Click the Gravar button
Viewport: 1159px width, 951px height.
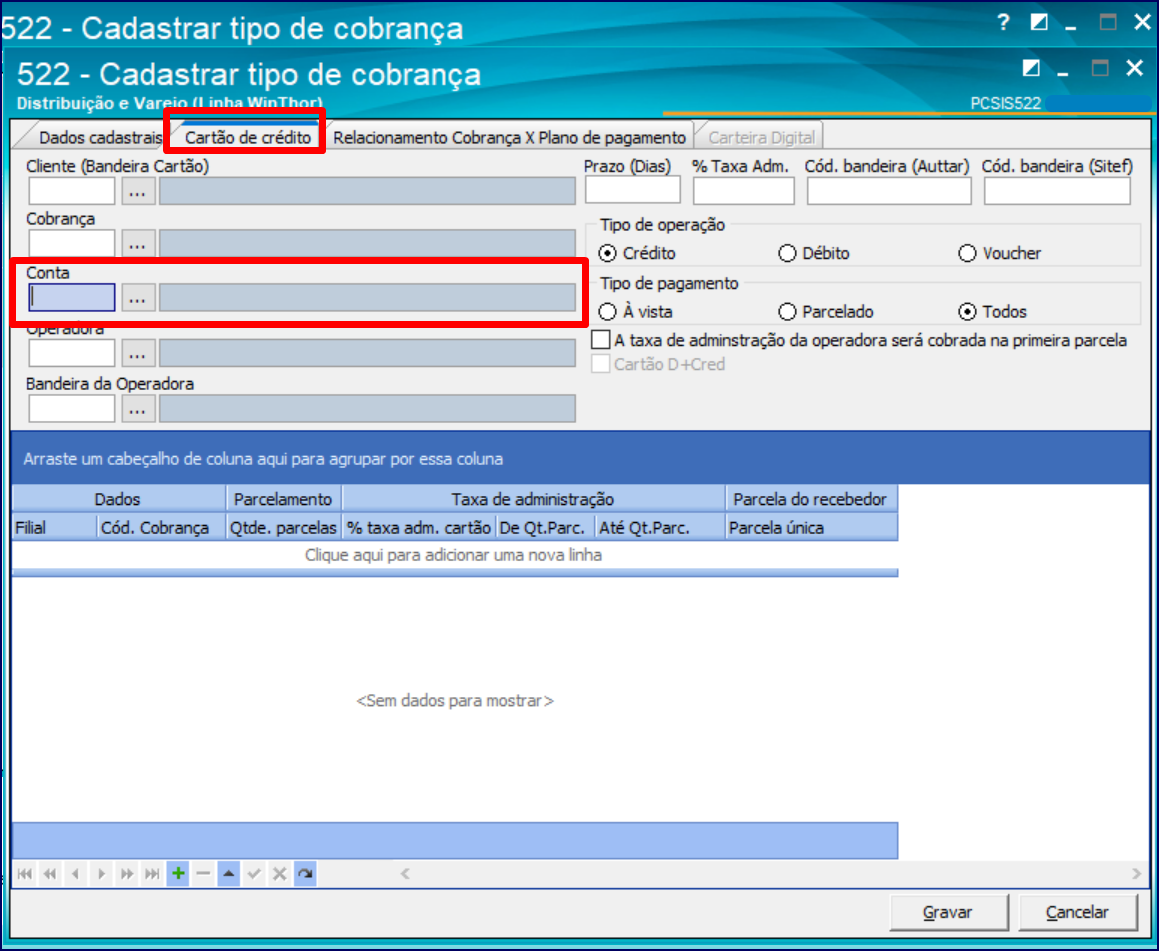pyautogui.click(x=948, y=913)
